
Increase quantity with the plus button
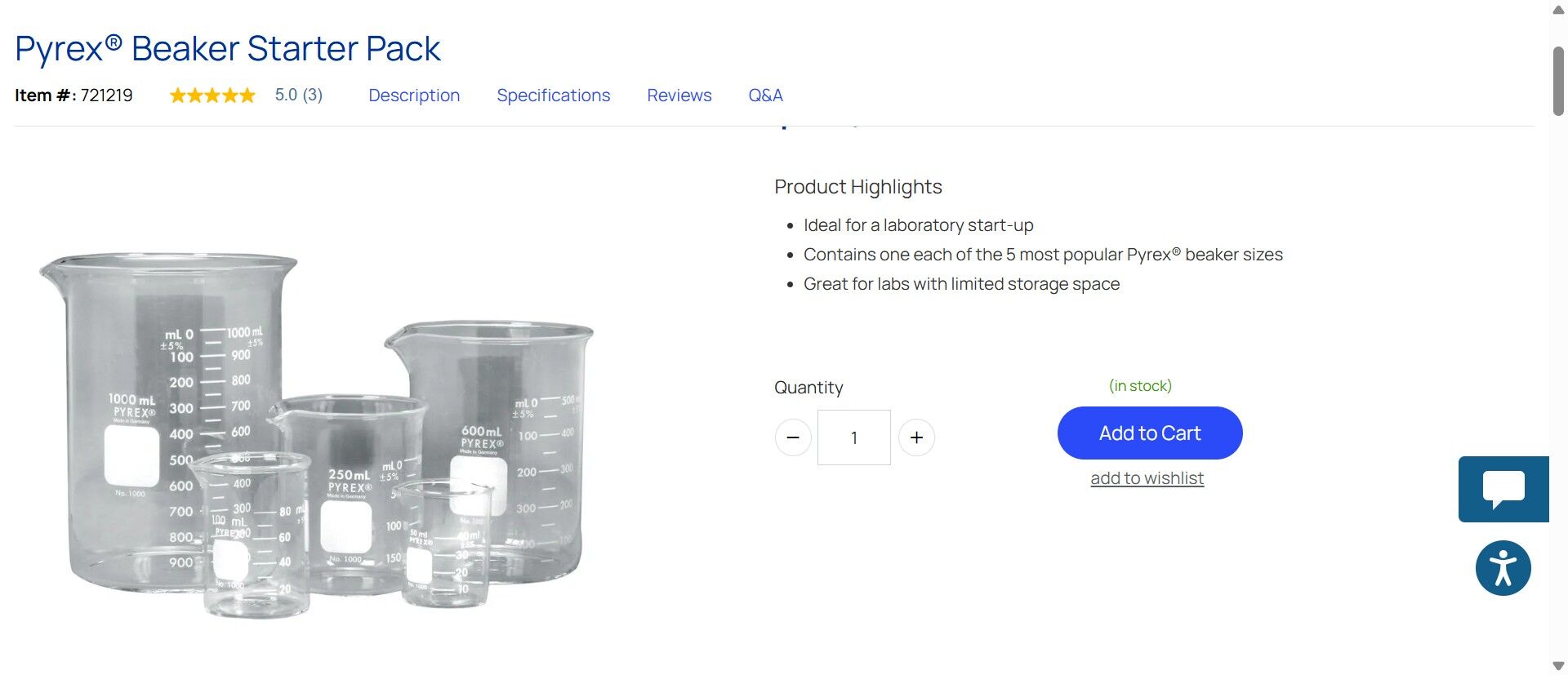click(x=916, y=437)
